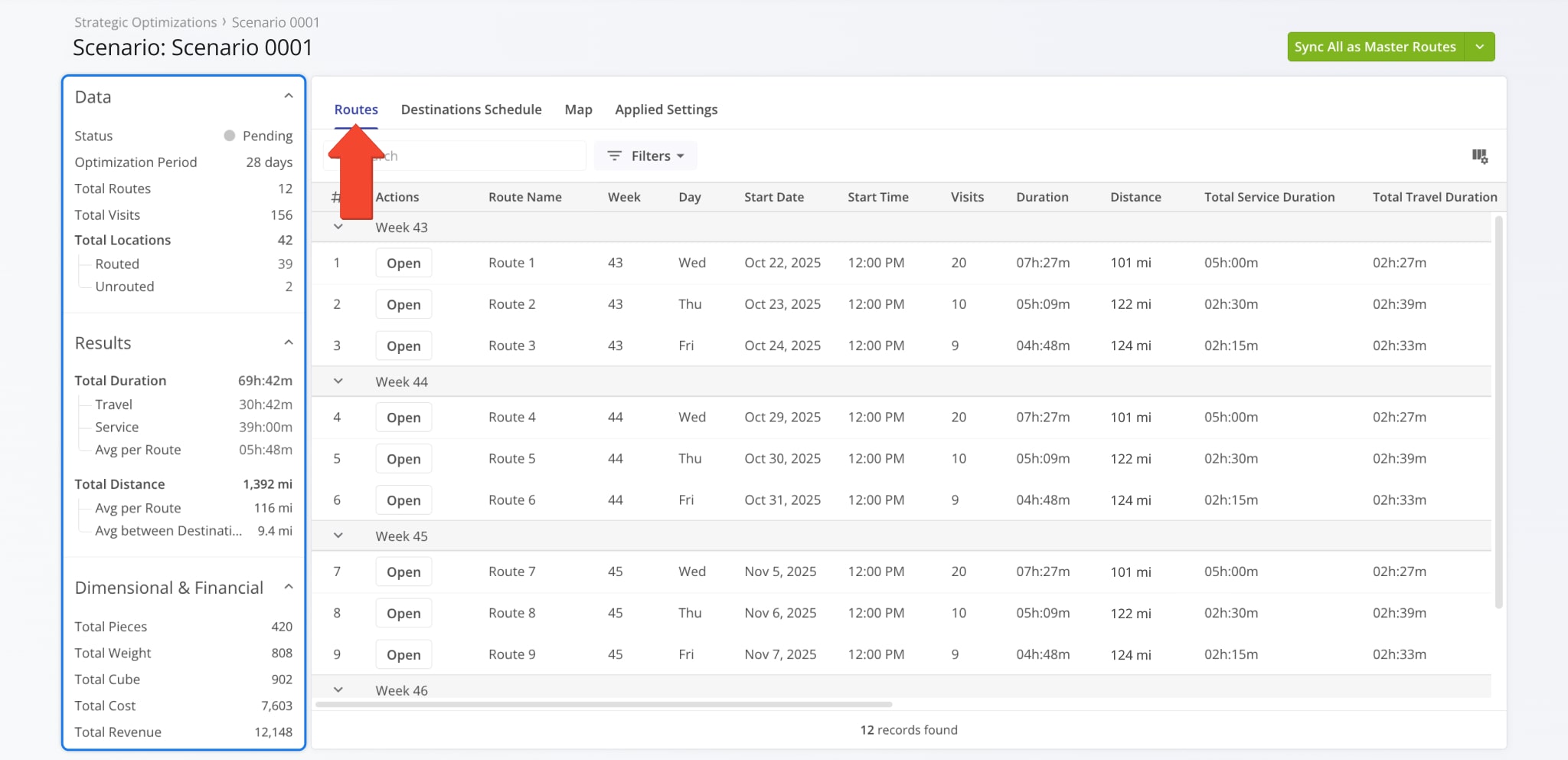Collapse the Data panel section

coord(289,97)
